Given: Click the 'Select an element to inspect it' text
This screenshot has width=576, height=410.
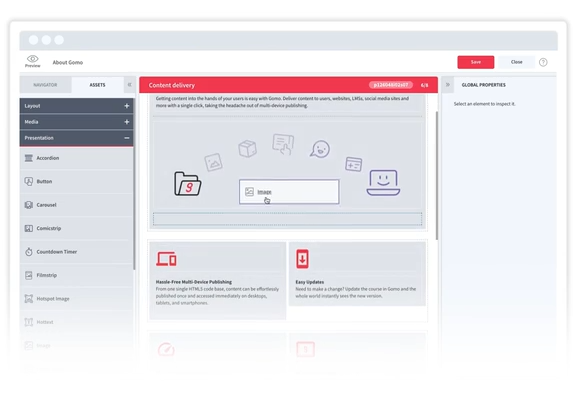Looking at the screenshot, I should point(484,104).
